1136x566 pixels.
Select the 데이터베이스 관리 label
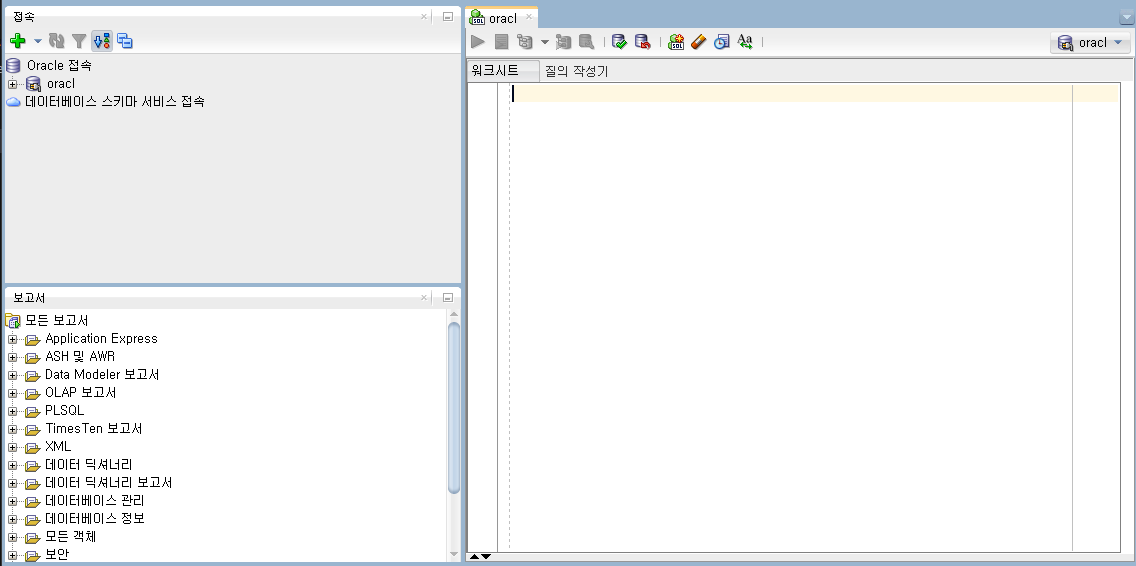95,501
